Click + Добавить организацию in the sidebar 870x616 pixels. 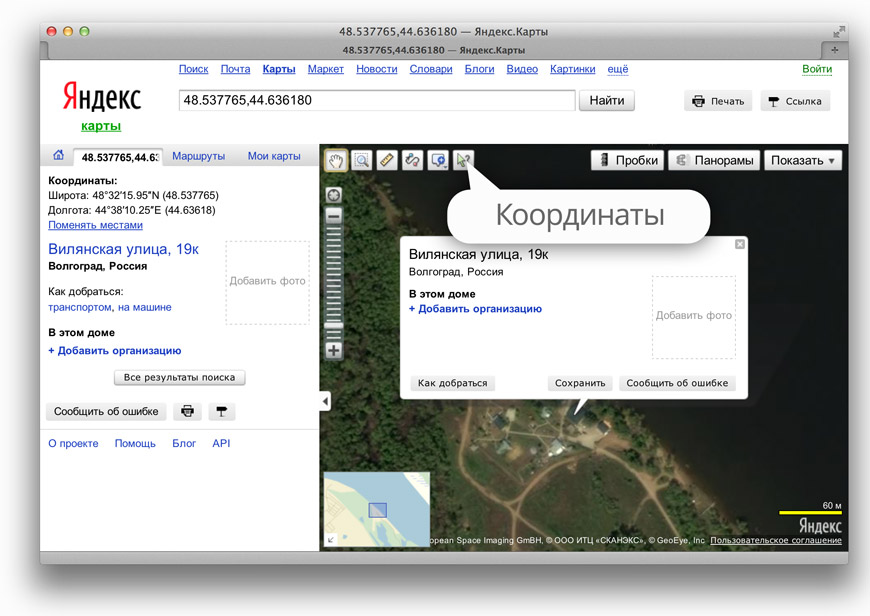115,351
